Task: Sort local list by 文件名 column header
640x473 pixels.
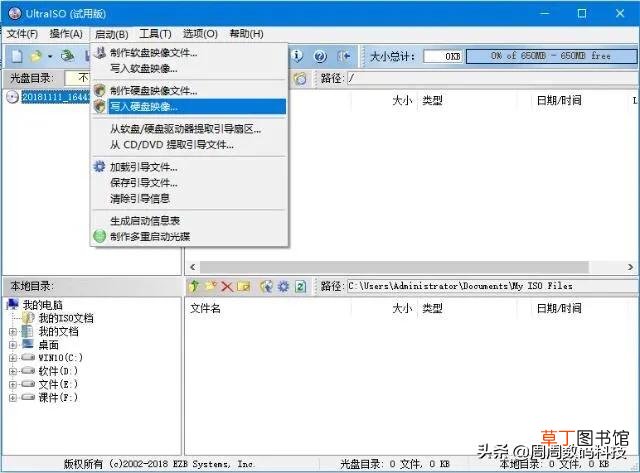Action: 205,308
